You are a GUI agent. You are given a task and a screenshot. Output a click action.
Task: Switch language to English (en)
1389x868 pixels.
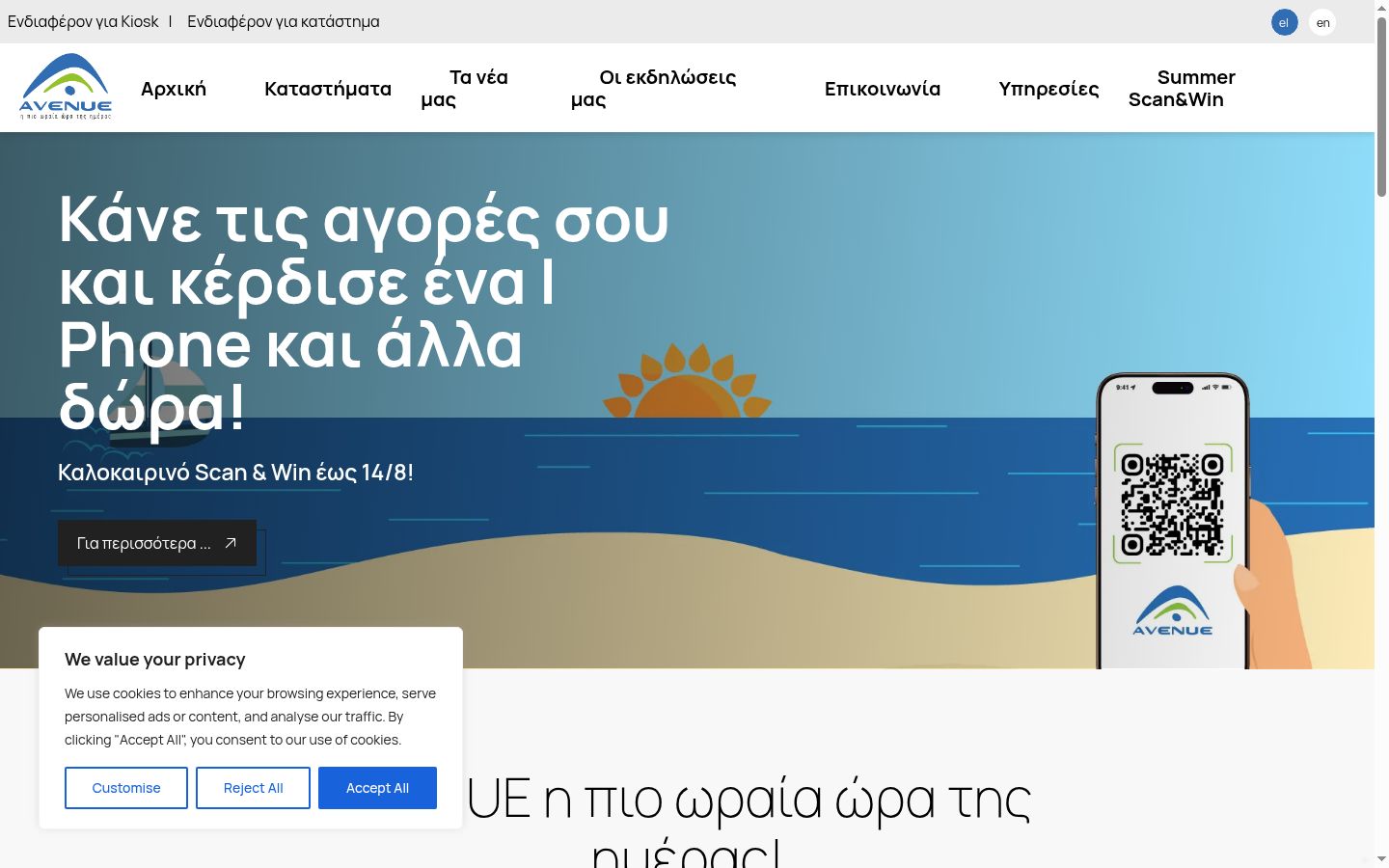pos(1322,22)
